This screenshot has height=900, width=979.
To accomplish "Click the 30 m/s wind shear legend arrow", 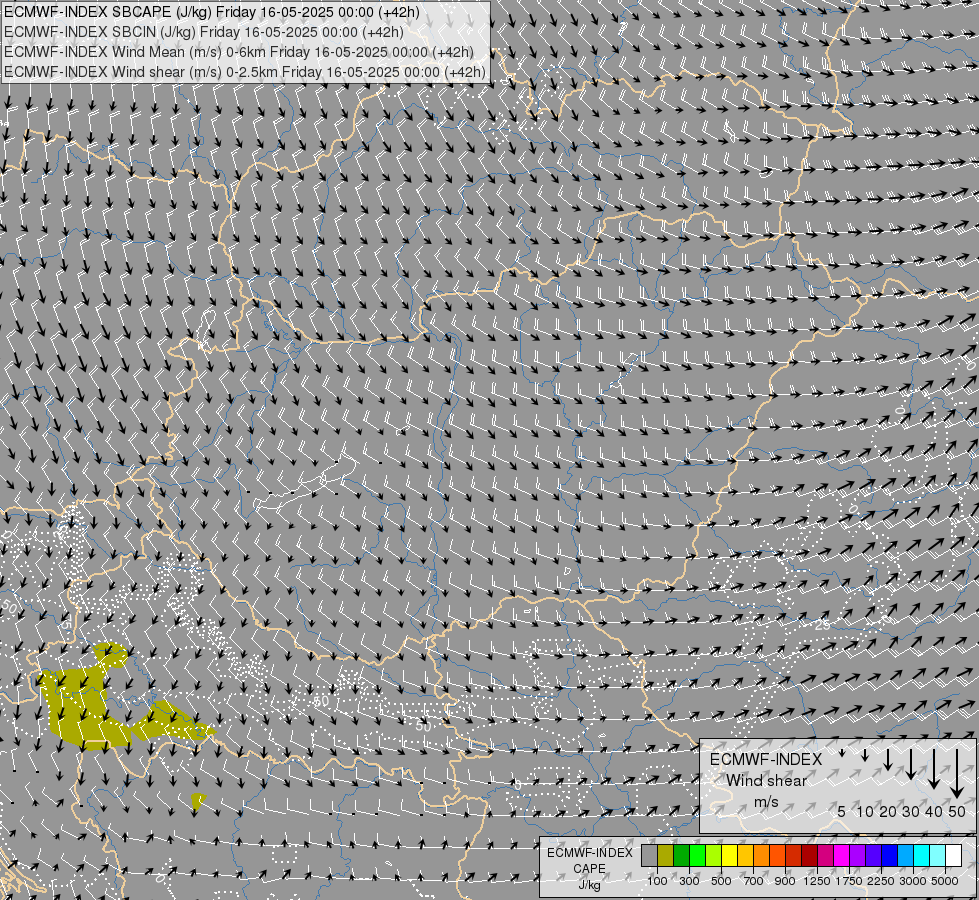I will click(911, 764).
